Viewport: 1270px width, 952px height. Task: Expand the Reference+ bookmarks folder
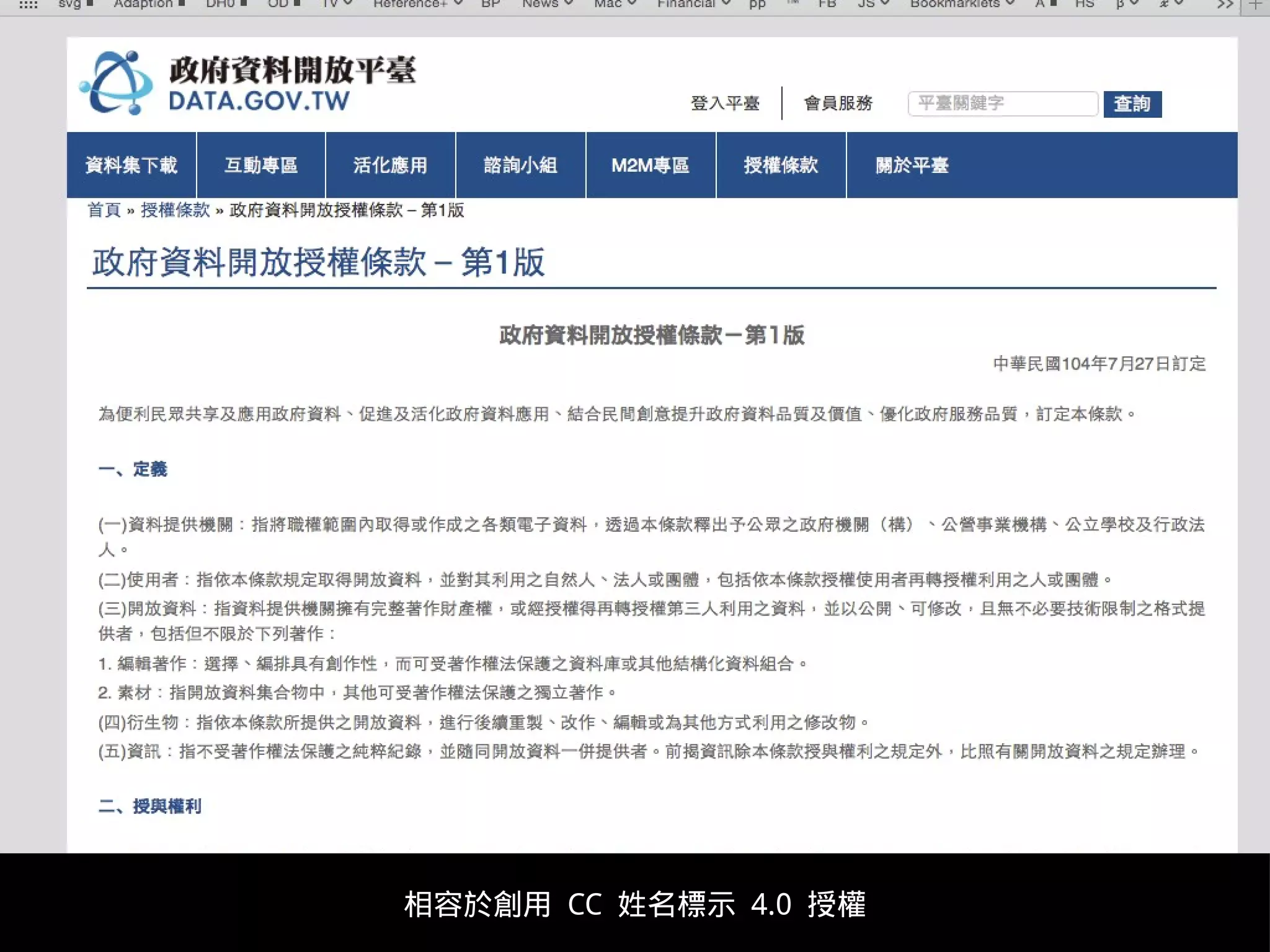(417, 4)
